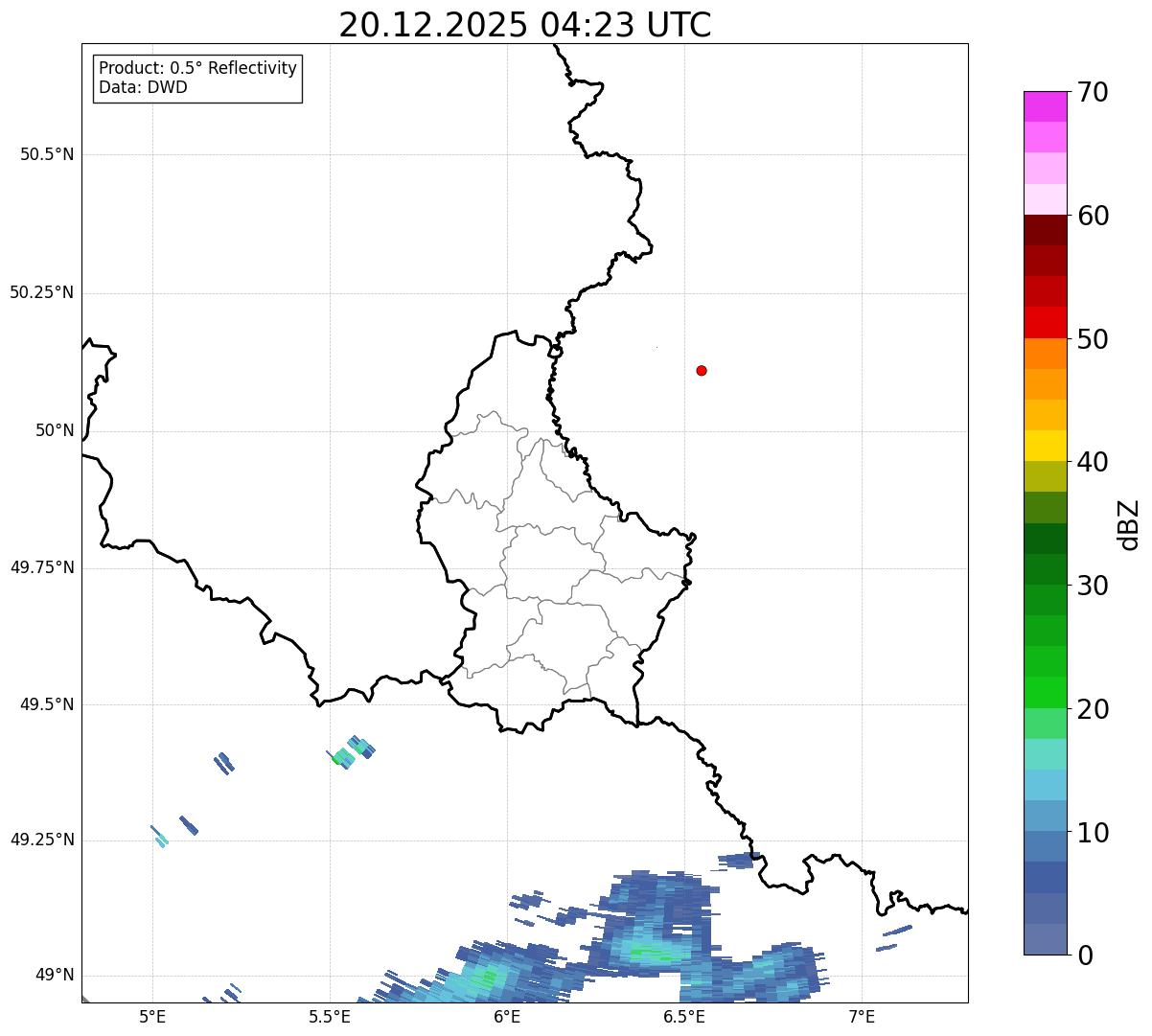Click the "Product: 0.5° Reflectivity" text
This screenshot has height=1036, width=1152.
[x=197, y=69]
